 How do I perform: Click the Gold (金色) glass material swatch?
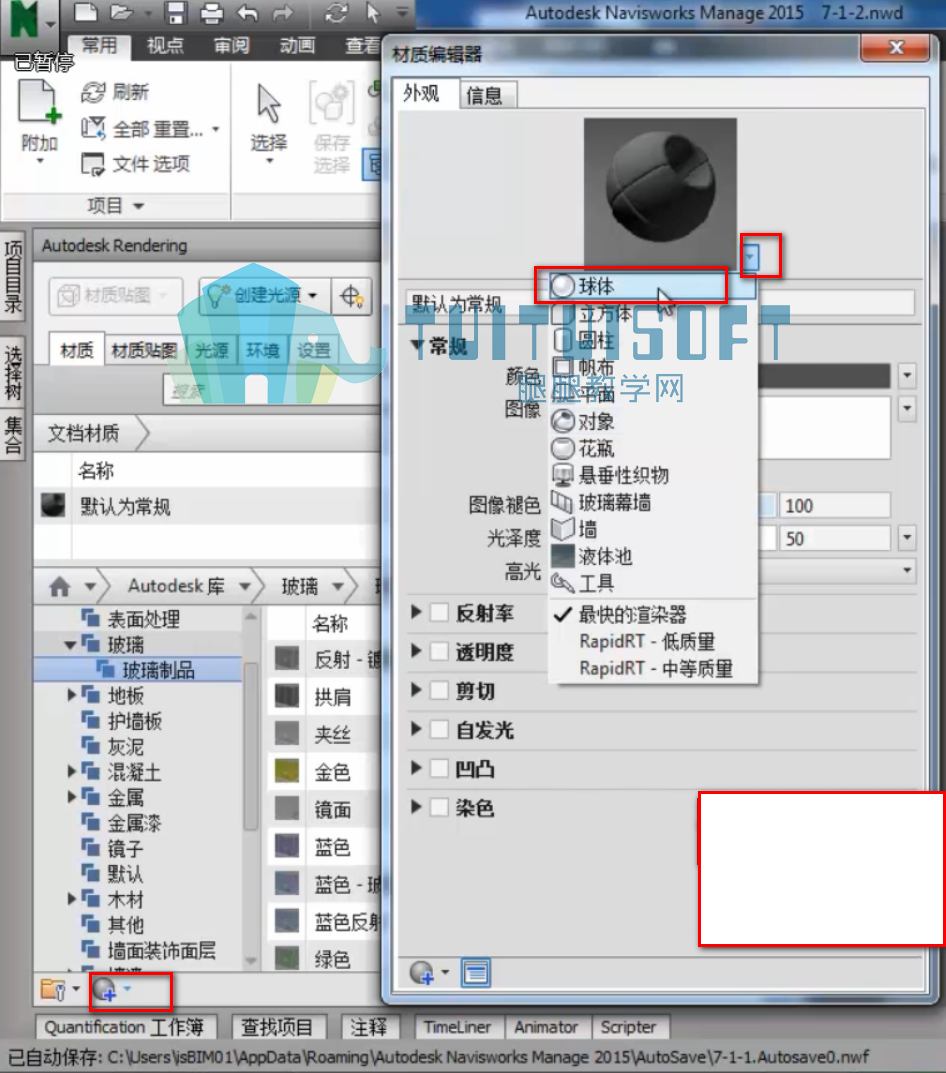tap(287, 771)
